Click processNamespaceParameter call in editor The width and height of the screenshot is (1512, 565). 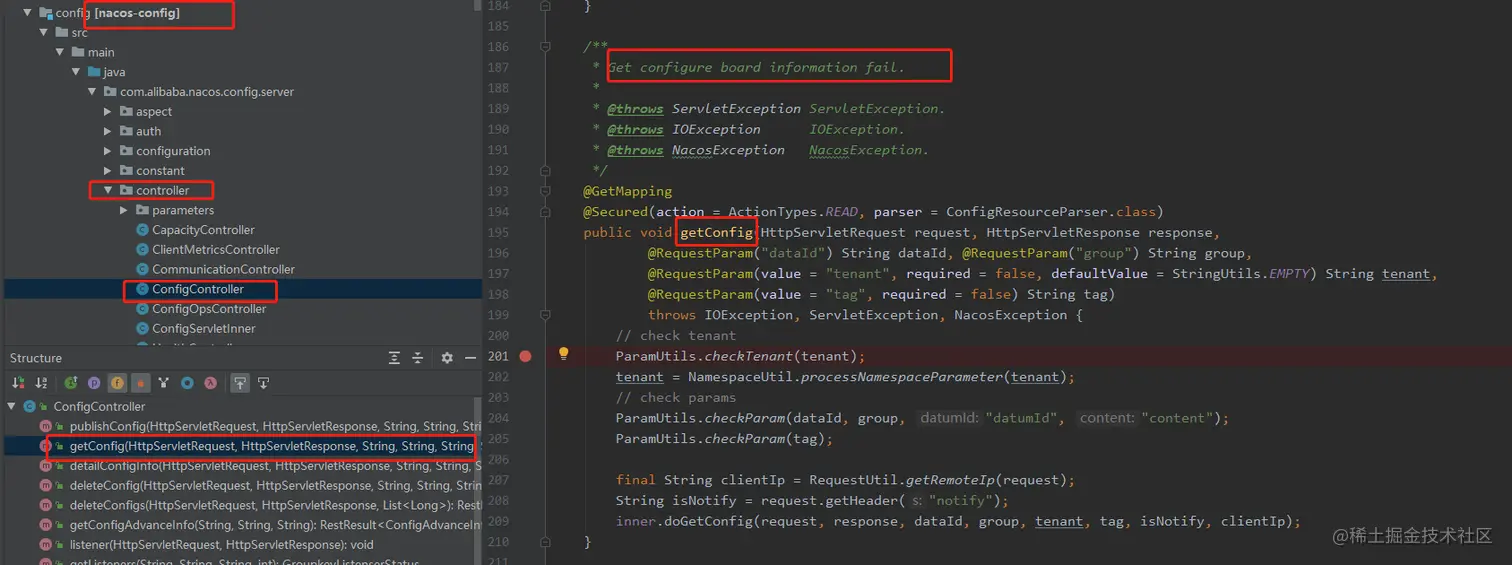900,377
